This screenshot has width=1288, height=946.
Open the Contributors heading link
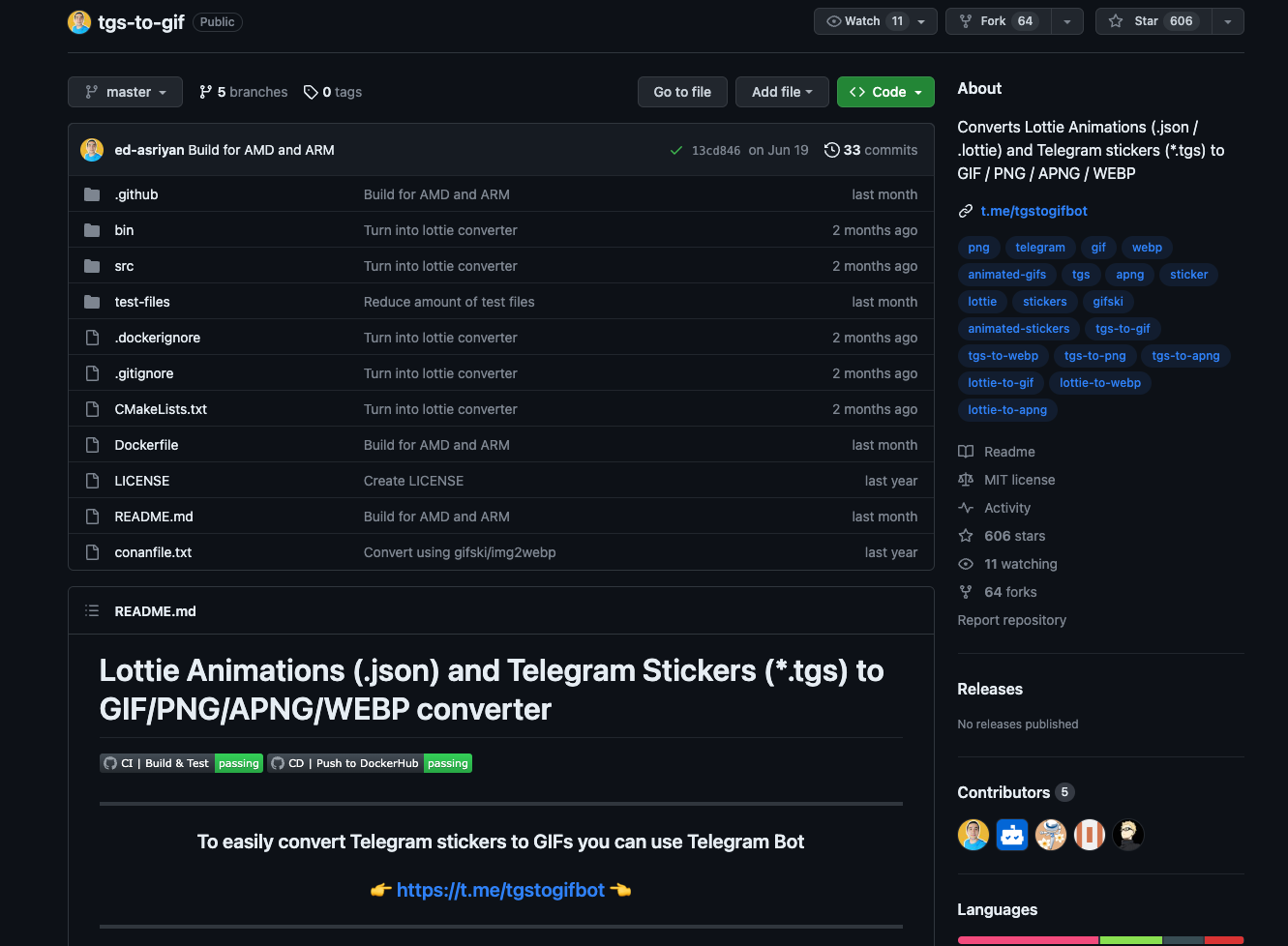click(x=1015, y=792)
